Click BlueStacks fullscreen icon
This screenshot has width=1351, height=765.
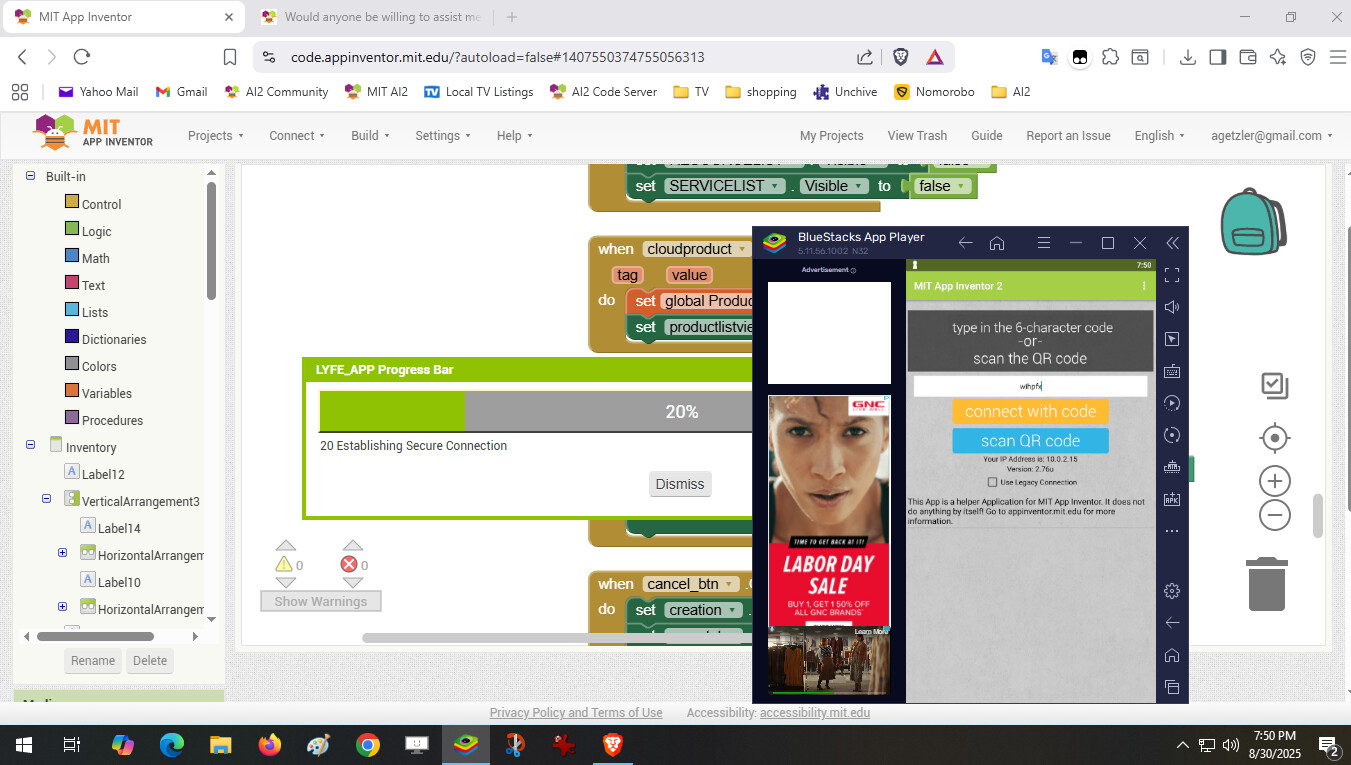[x=1172, y=275]
